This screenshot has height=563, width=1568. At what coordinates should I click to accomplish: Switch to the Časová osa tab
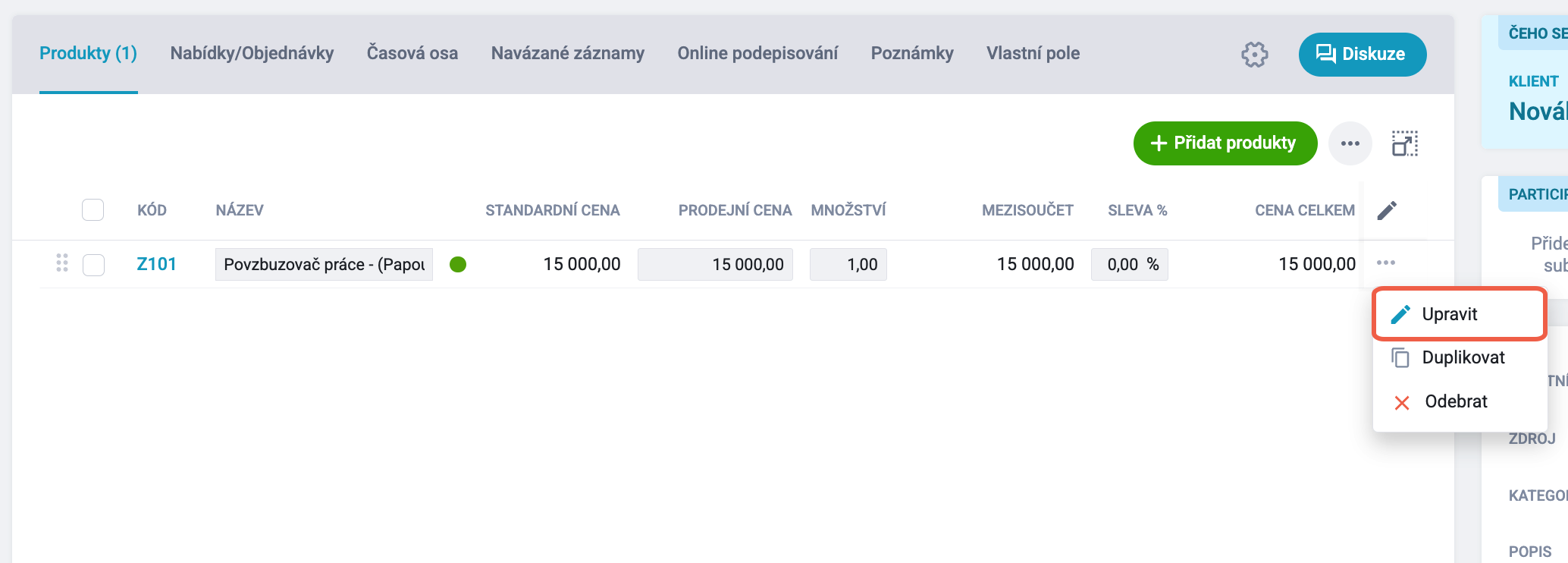coord(412,53)
